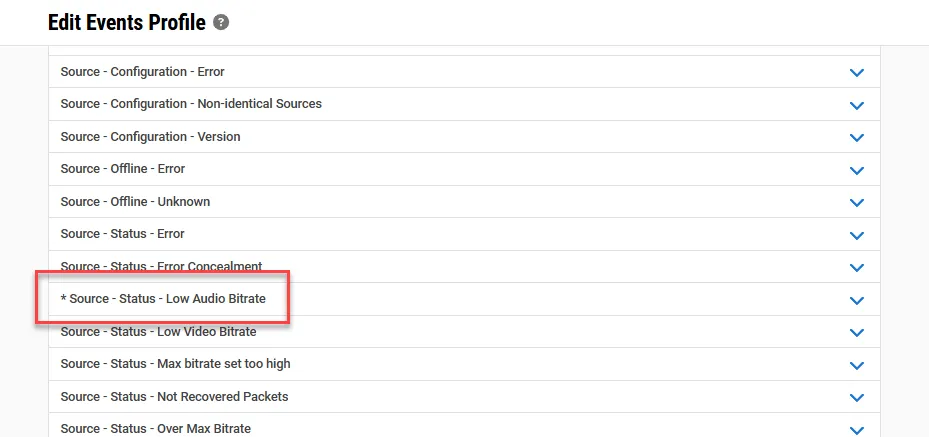This screenshot has height=437, width=929.
Task: Select Source - Status - Over Max Bitrate label
Action: 155,429
